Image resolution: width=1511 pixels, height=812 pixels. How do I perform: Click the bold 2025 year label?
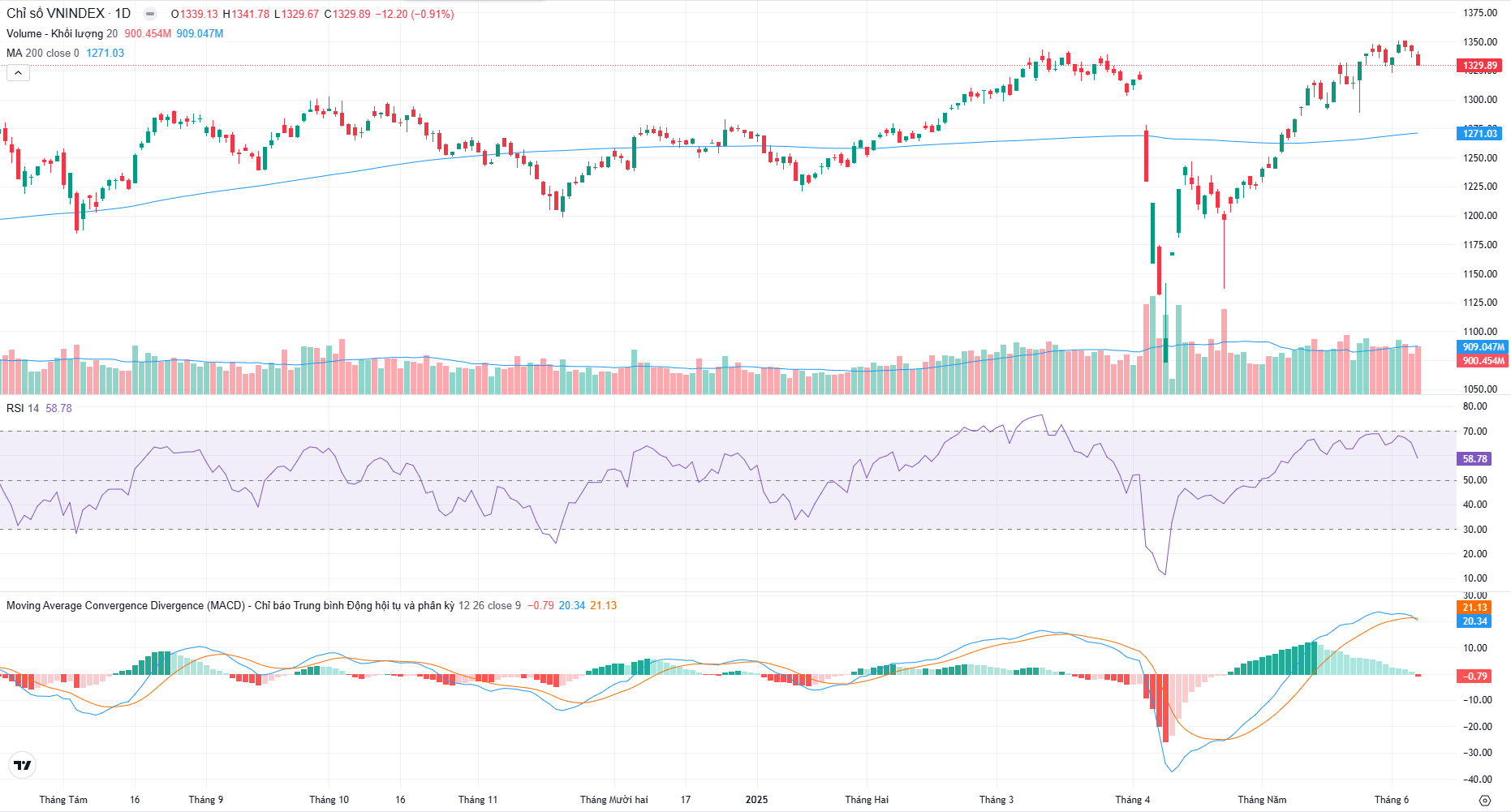point(756,800)
